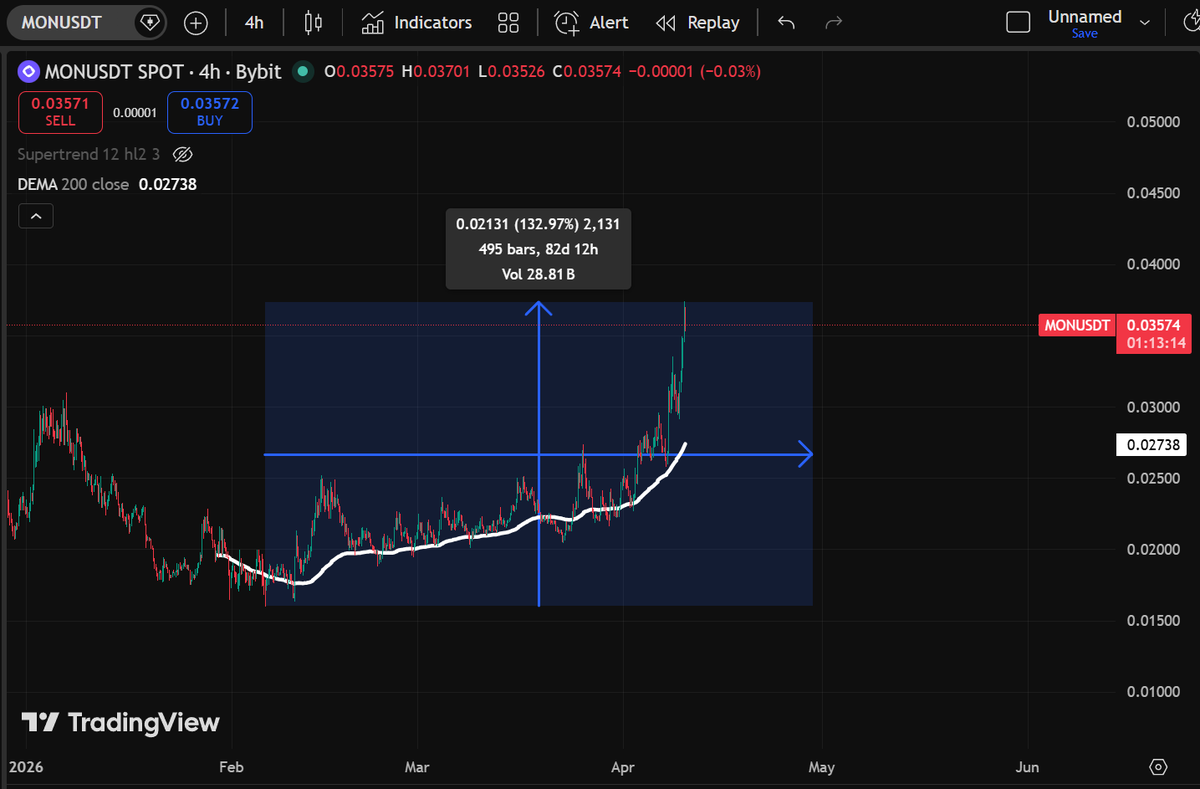This screenshot has width=1200, height=789.
Task: Click the MONUSDT symbol logo icon
Action: coord(27,72)
